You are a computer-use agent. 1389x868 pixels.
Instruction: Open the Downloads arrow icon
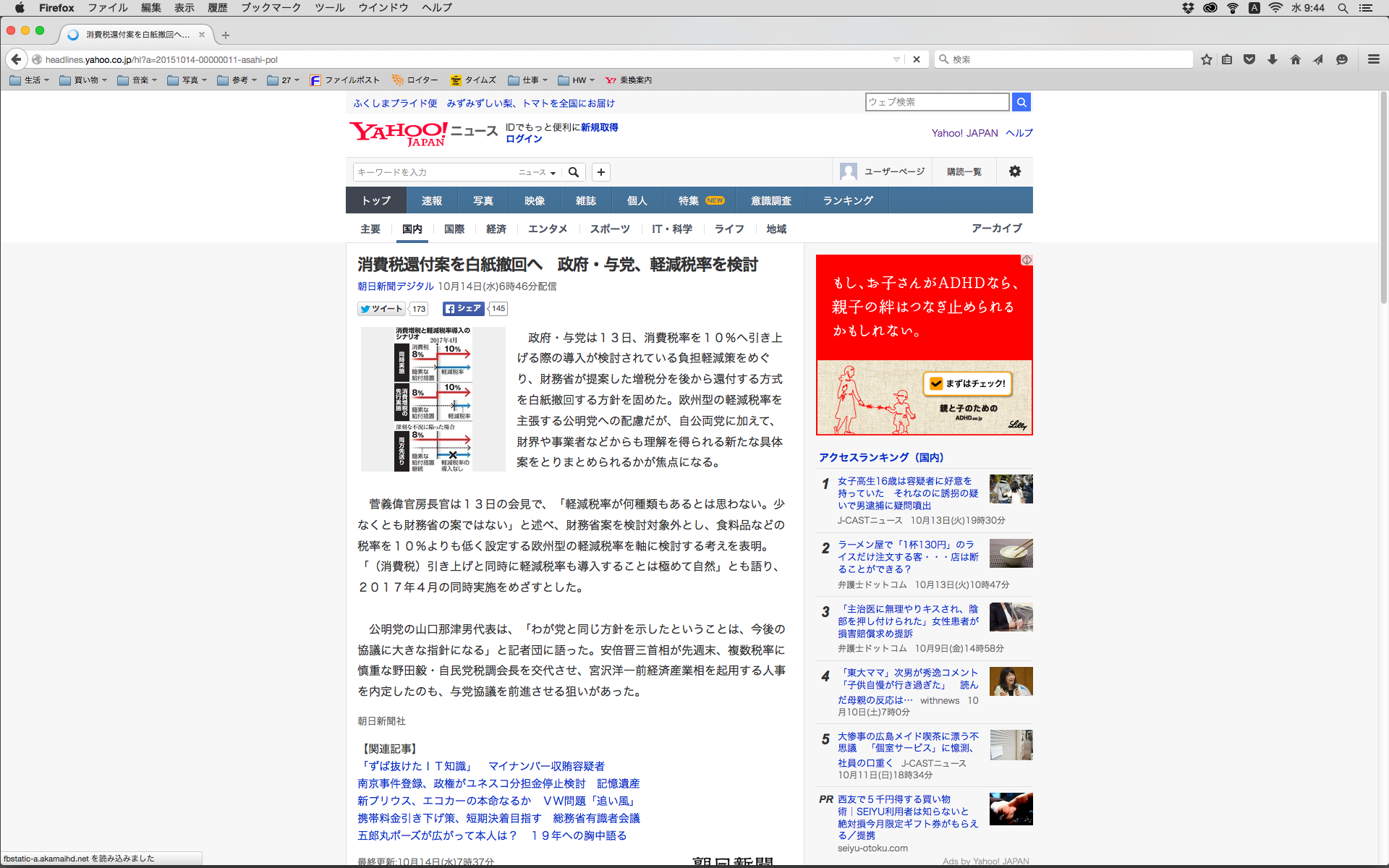(1273, 59)
